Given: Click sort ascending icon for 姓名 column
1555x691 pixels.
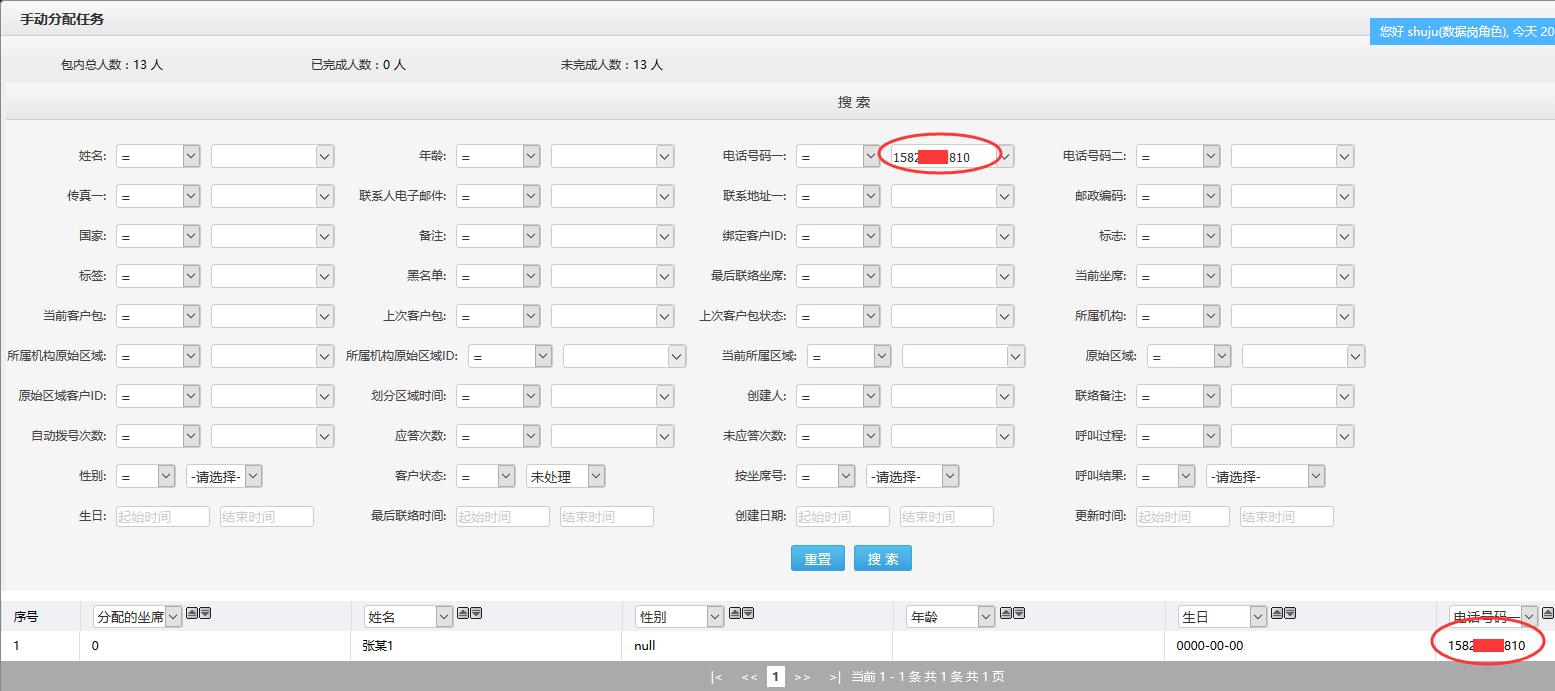Looking at the screenshot, I should point(462,613).
